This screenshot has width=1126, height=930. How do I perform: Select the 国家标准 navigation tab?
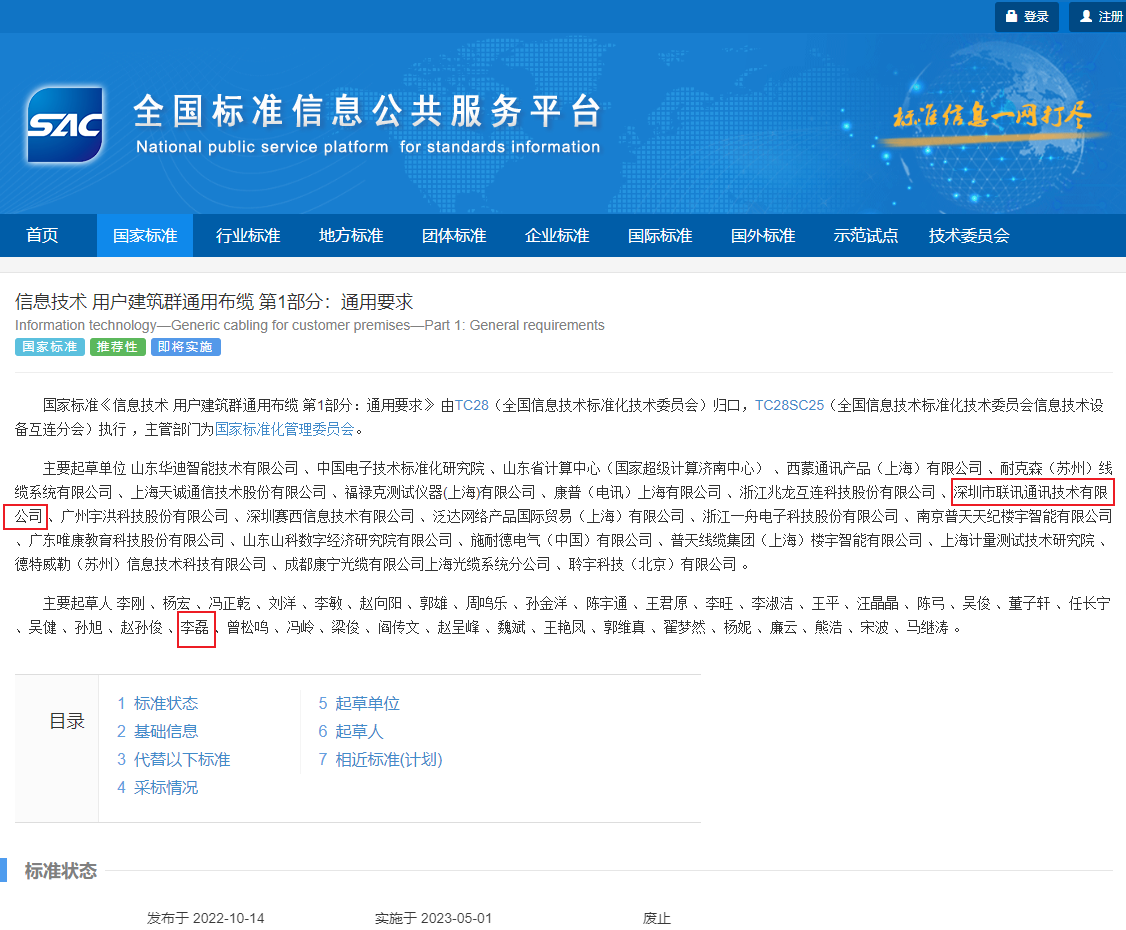[x=145, y=236]
